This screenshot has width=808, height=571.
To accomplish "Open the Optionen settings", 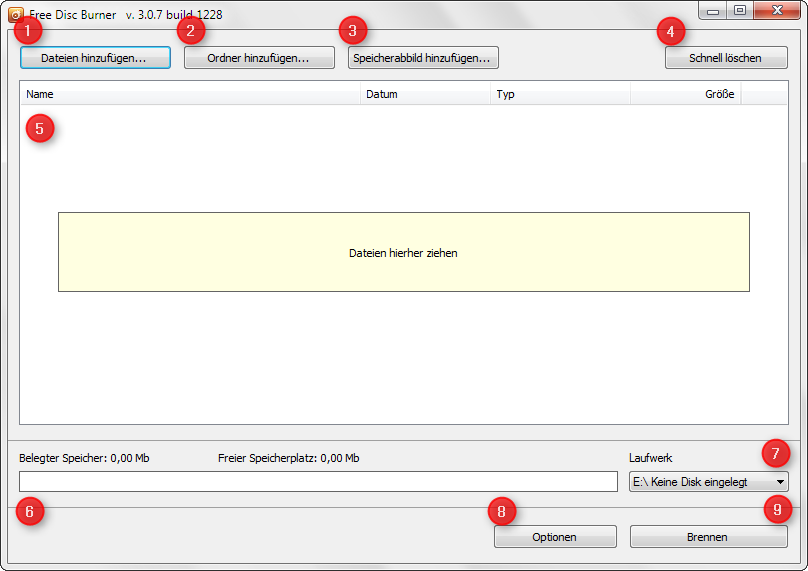I will point(555,537).
